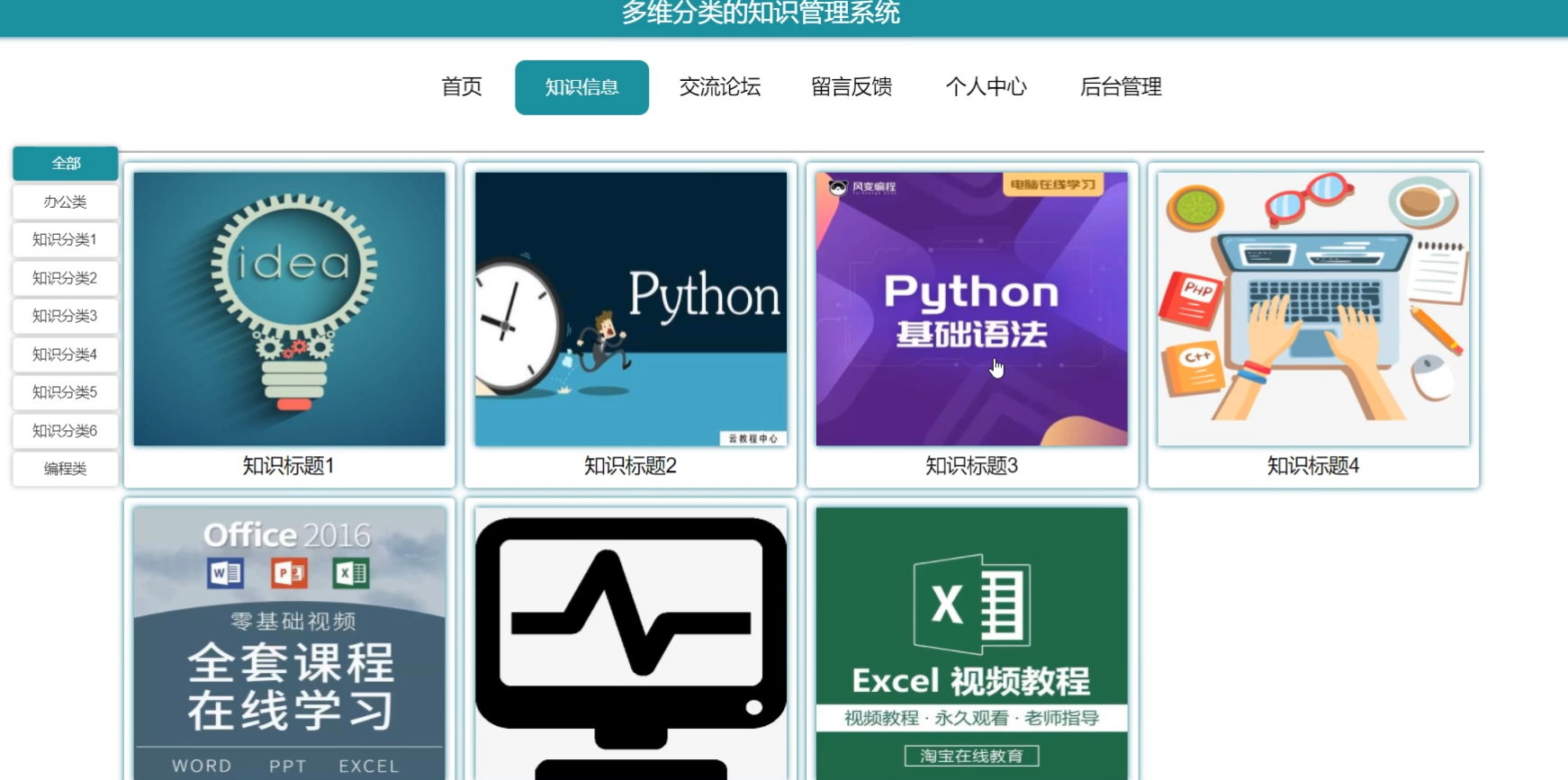The image size is (1568, 780).
Task: Open 个人中心 in the navigation
Action: coord(986,87)
